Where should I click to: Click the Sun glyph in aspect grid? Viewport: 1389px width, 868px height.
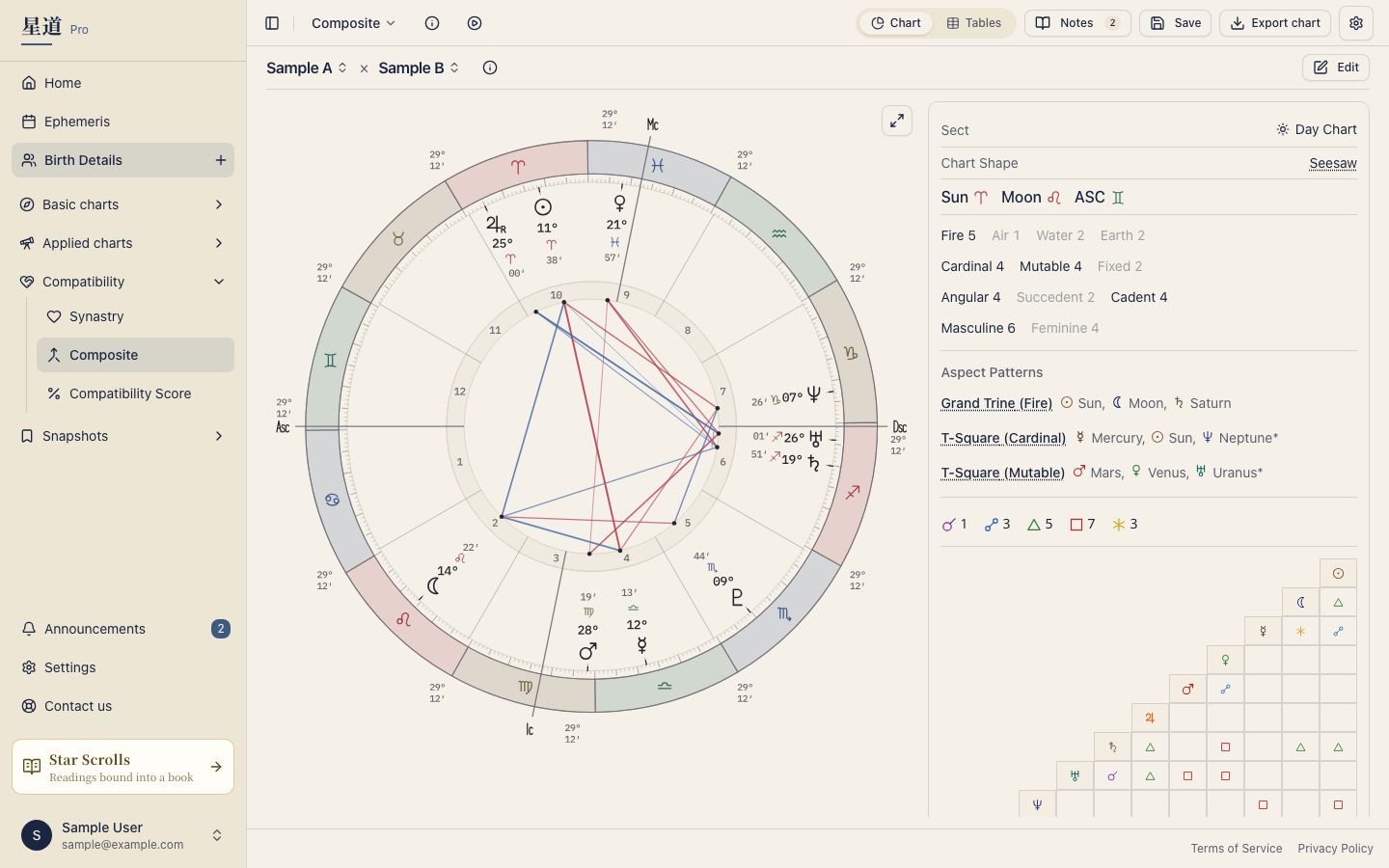pos(1338,574)
